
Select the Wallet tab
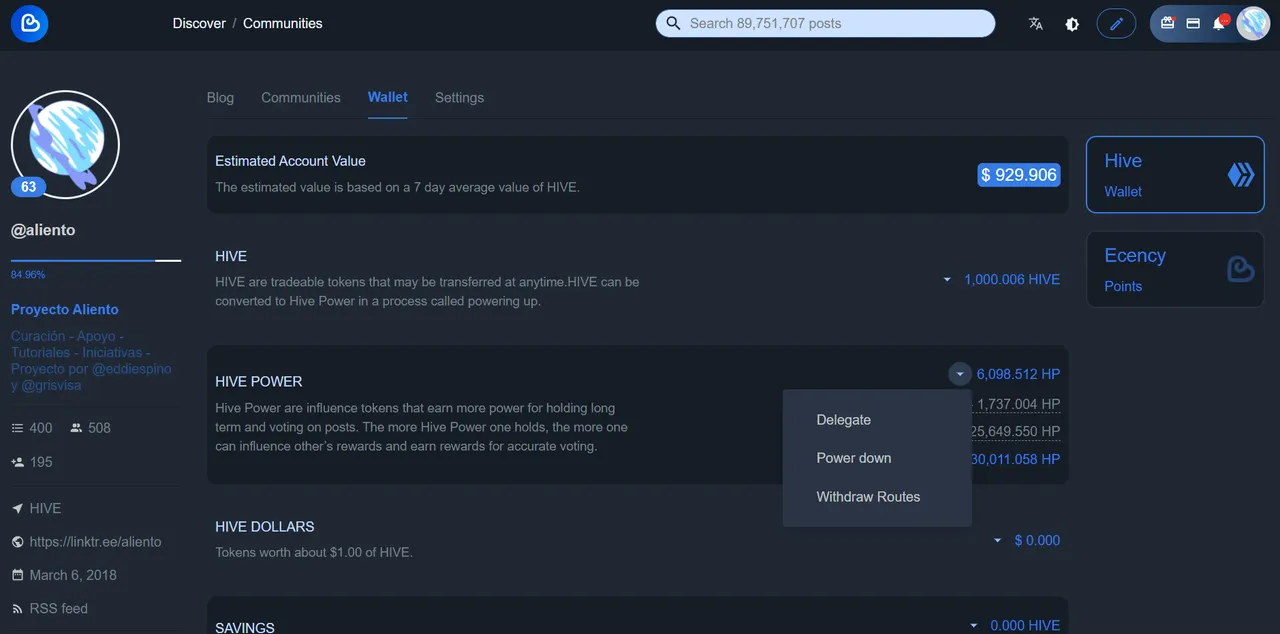click(387, 97)
